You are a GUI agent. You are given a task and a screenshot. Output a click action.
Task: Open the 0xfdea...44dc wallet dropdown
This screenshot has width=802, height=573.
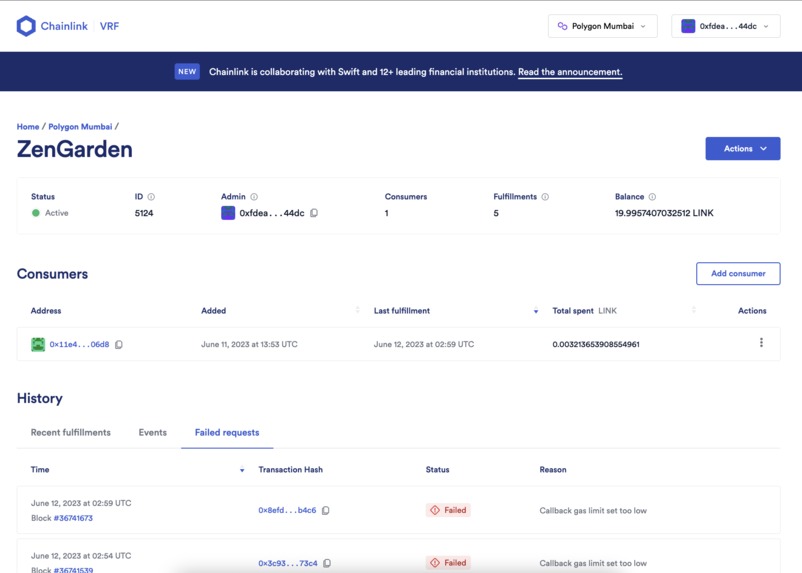point(726,26)
